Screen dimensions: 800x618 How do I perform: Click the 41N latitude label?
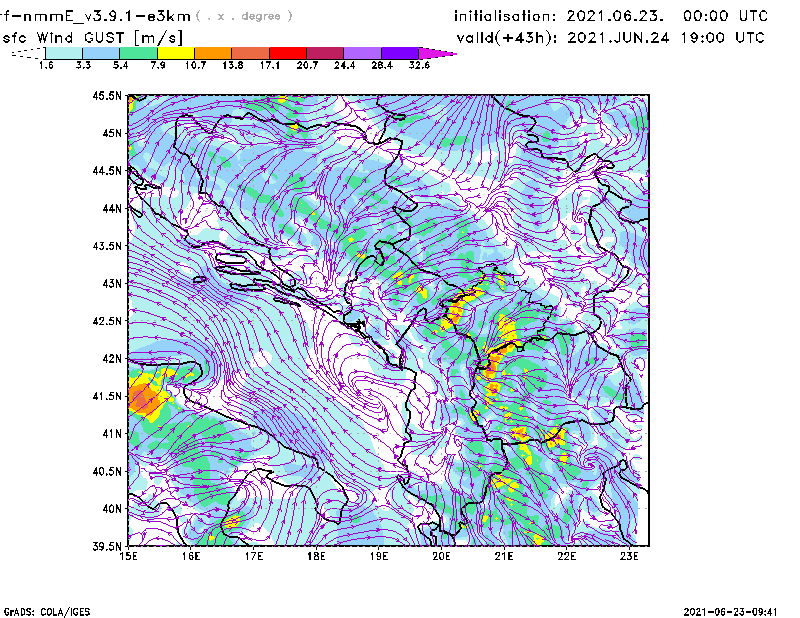pos(112,434)
